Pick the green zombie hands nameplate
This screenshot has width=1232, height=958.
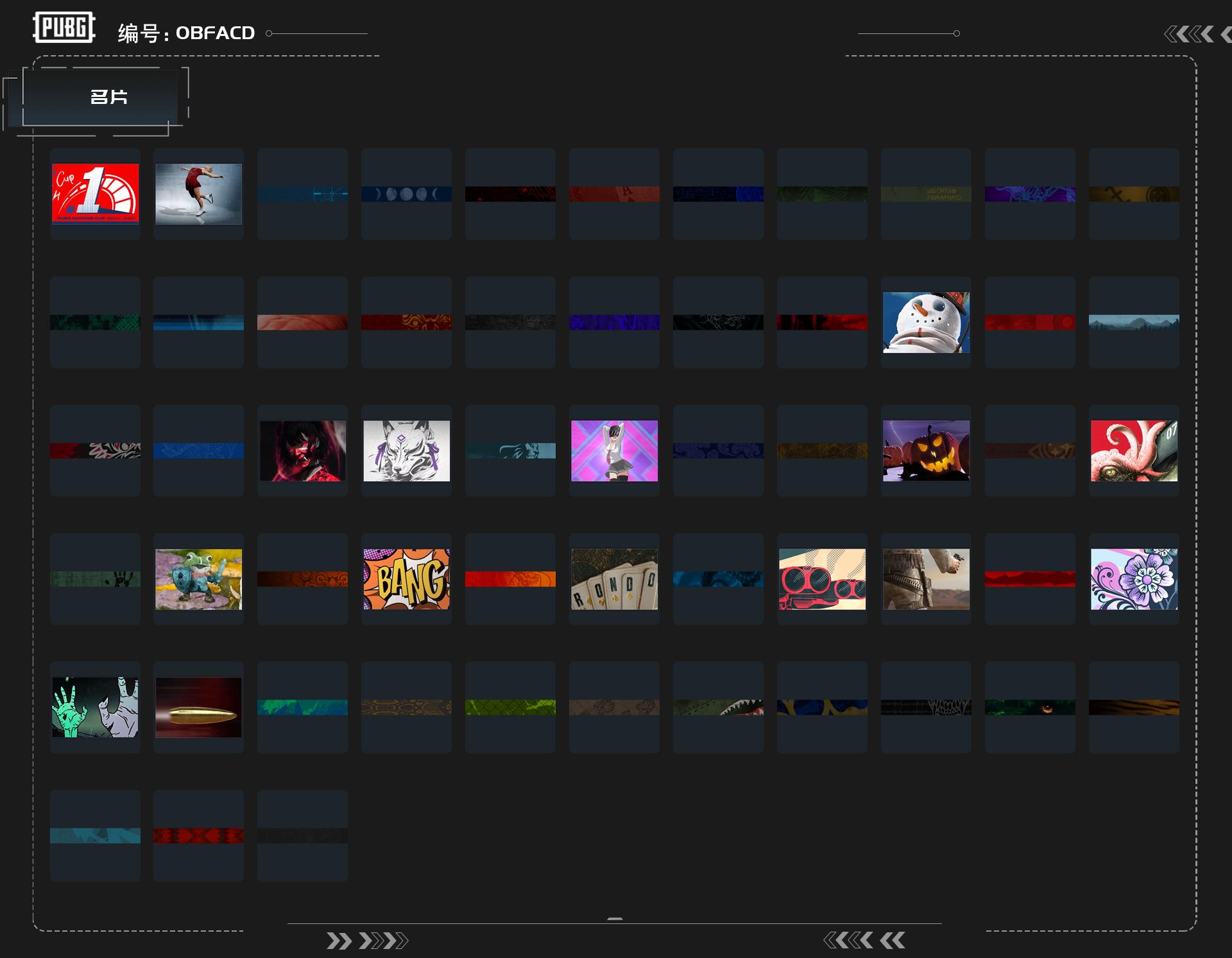[95, 707]
